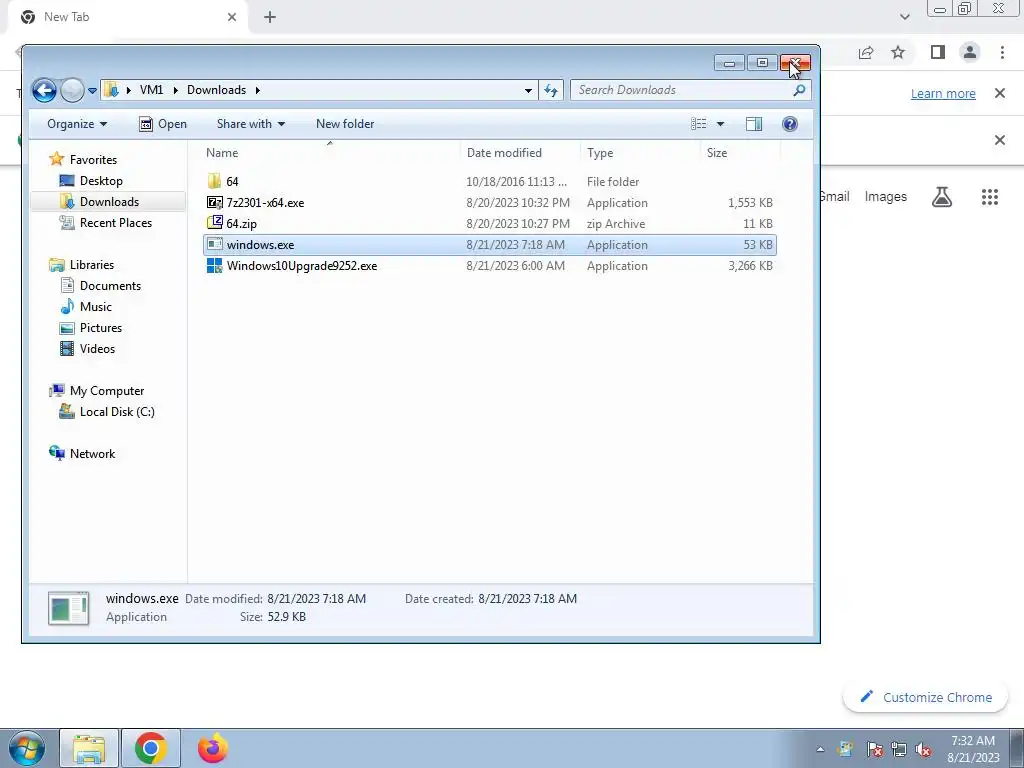Open the Music library
Viewport: 1024px width, 768px height.
coord(95,306)
